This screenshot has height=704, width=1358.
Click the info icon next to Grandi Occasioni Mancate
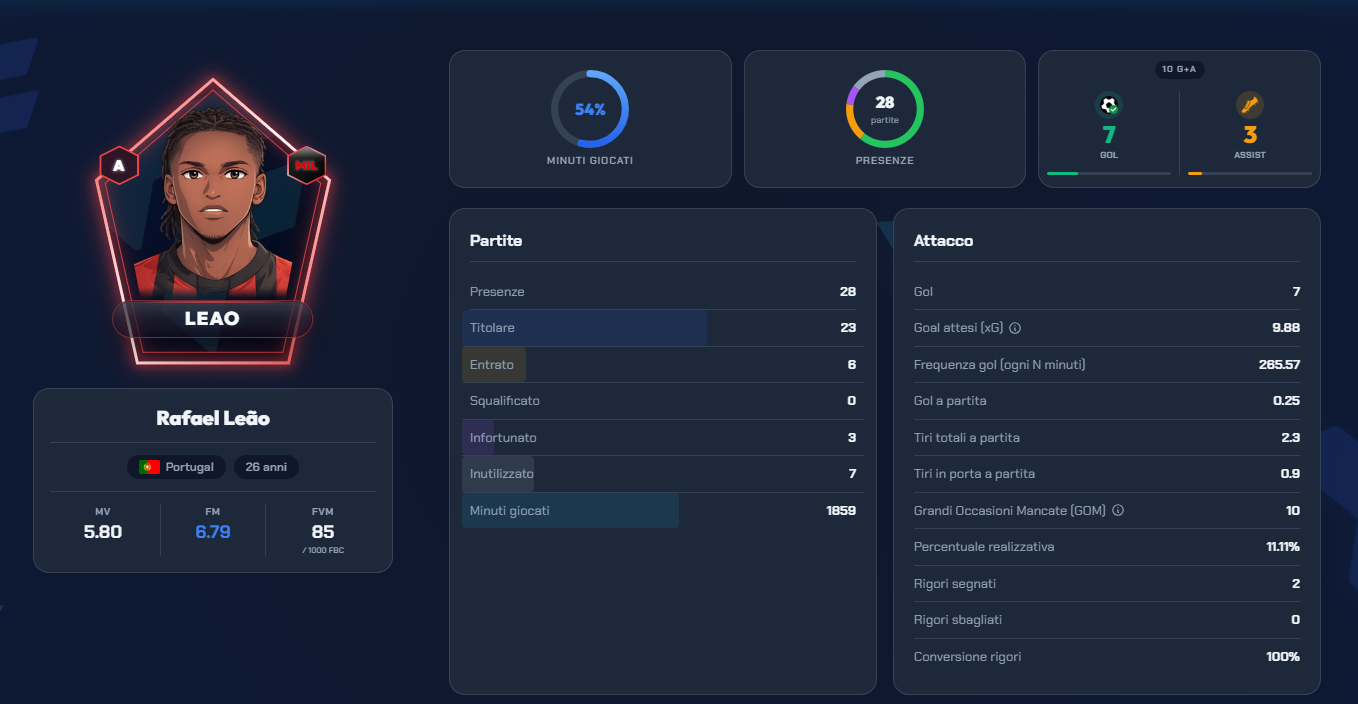1118,510
